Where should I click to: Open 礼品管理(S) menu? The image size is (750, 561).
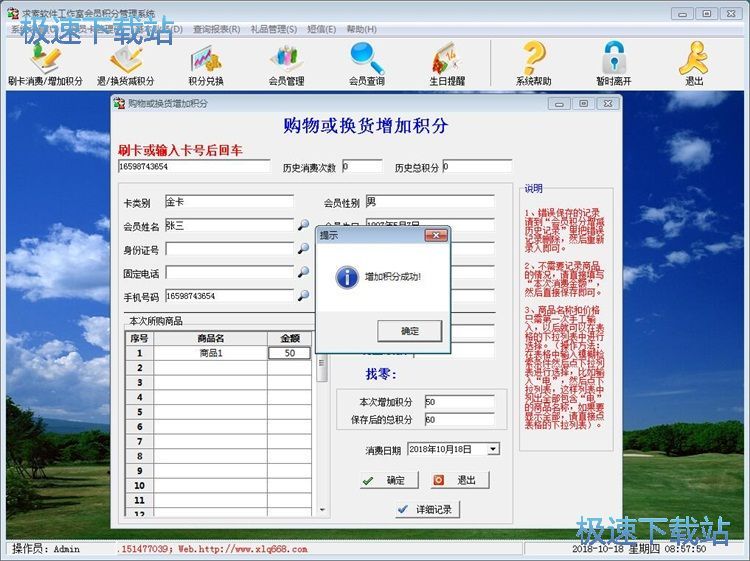click(x=274, y=29)
